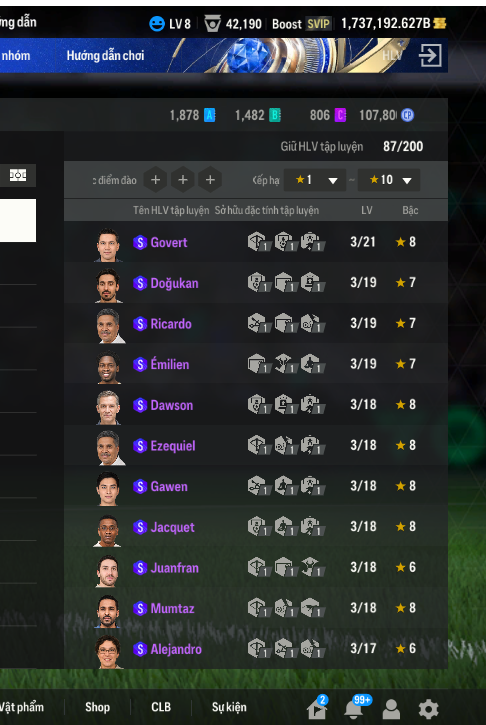Click the pitch formation icon
This screenshot has height=725, width=486.
point(18,175)
